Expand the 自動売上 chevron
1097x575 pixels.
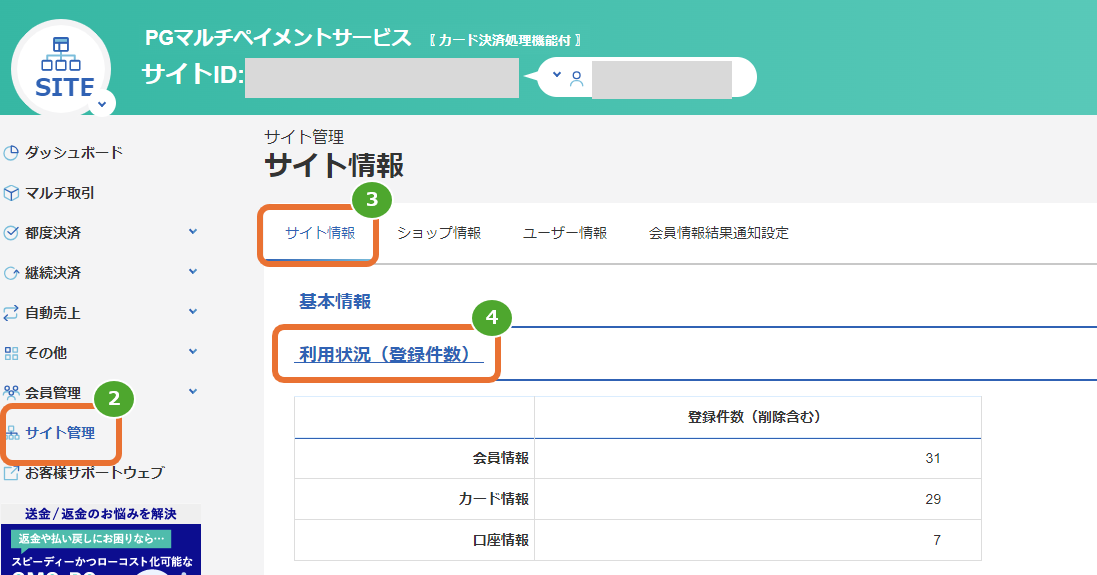click(x=193, y=311)
